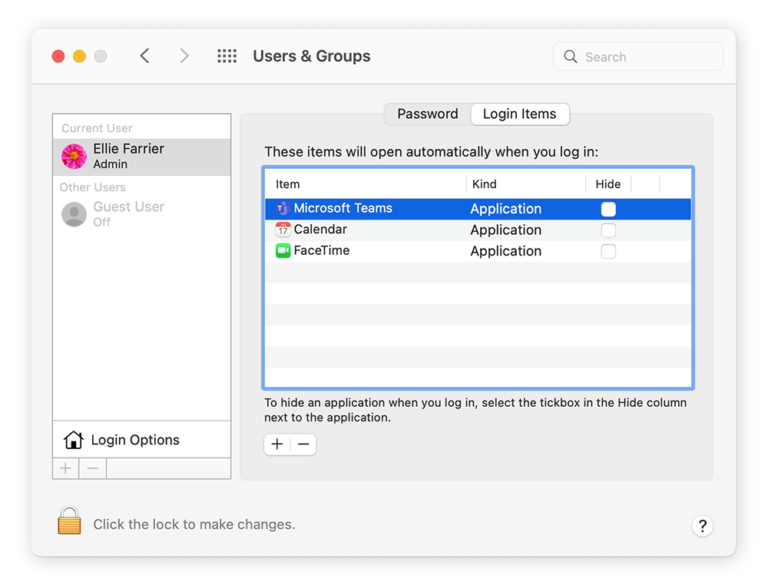
Task: Focus the Search field
Action: [x=638, y=56]
